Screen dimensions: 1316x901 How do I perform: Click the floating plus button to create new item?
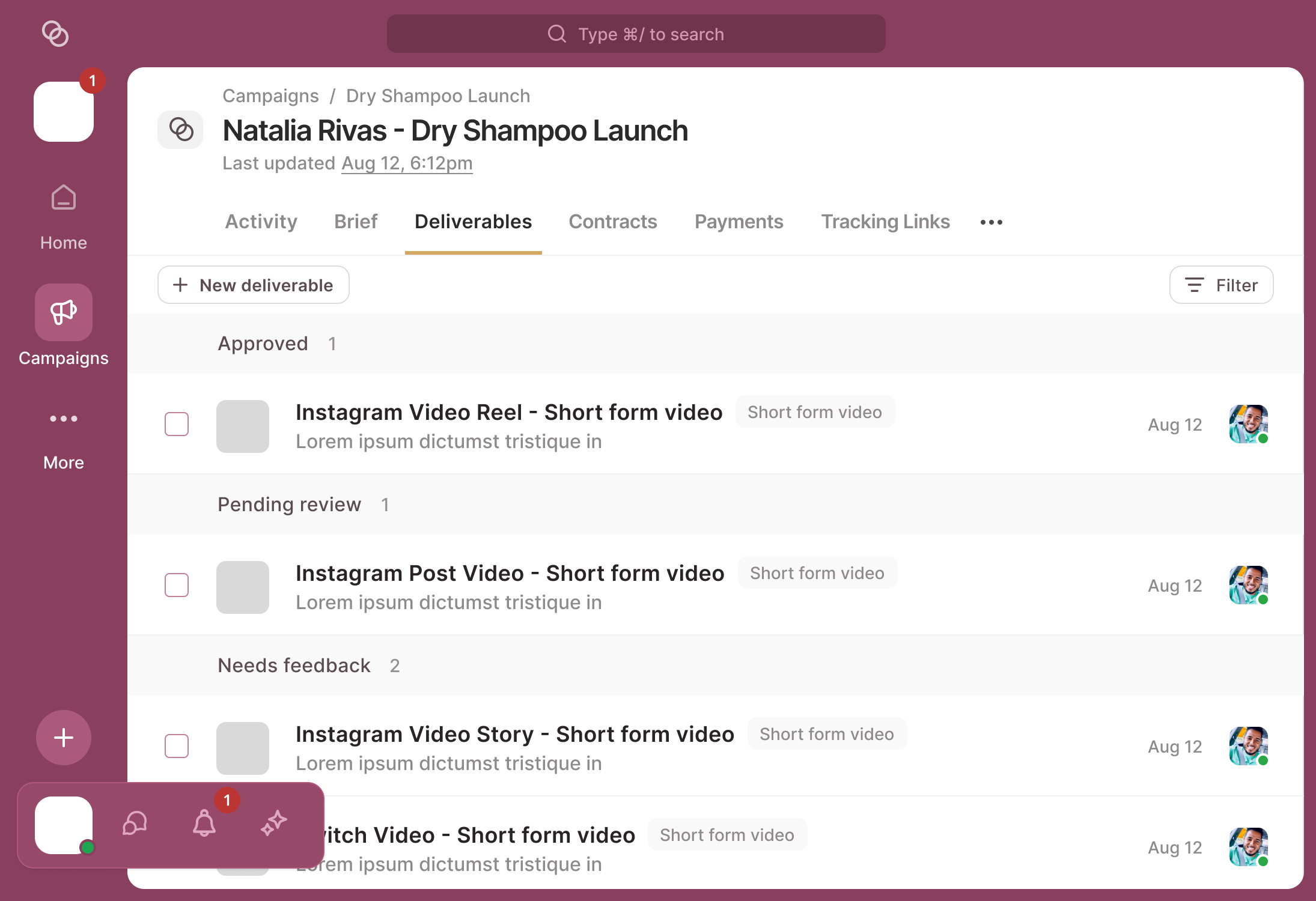click(63, 738)
